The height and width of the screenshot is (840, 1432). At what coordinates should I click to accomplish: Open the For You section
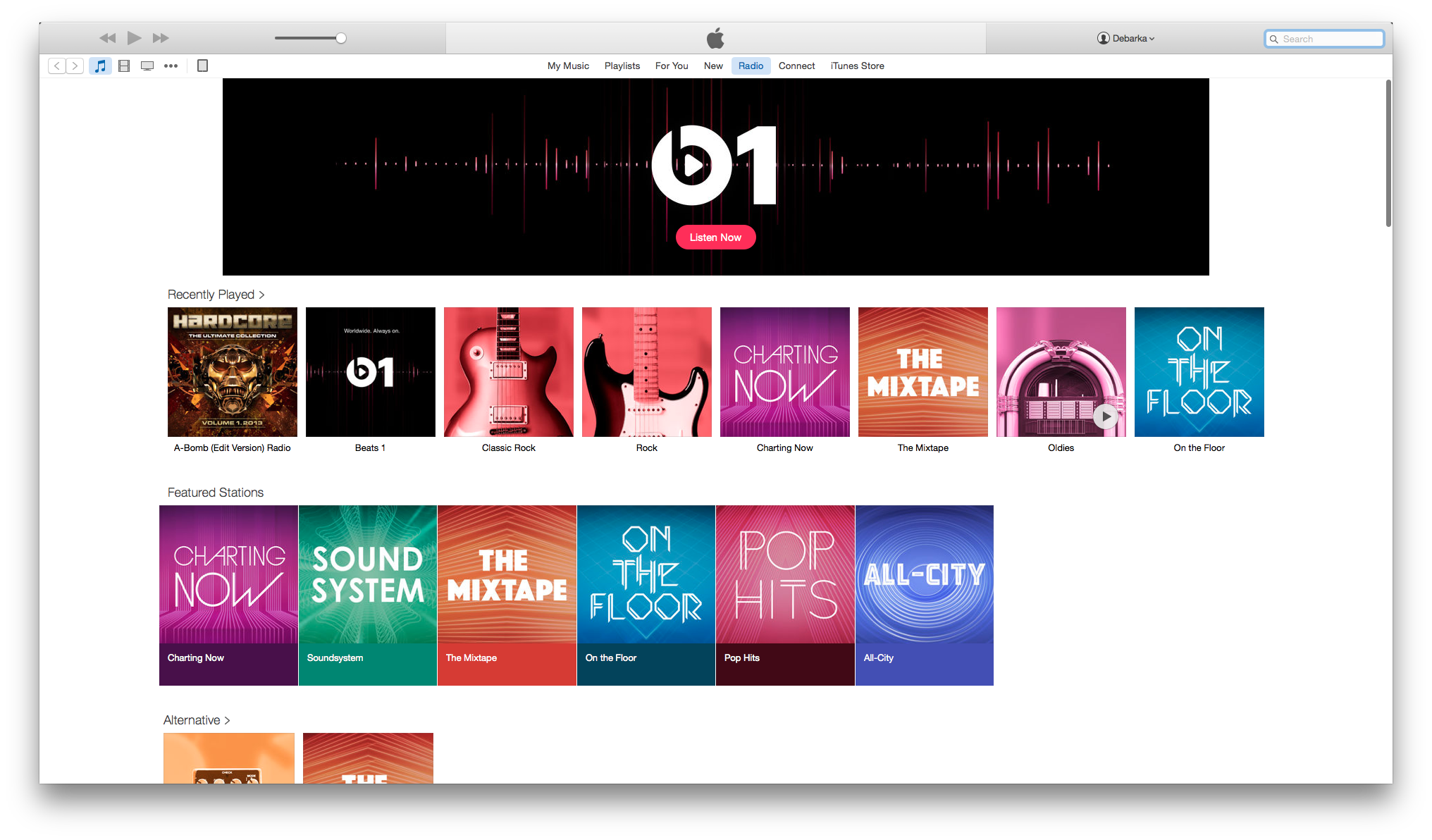point(670,65)
